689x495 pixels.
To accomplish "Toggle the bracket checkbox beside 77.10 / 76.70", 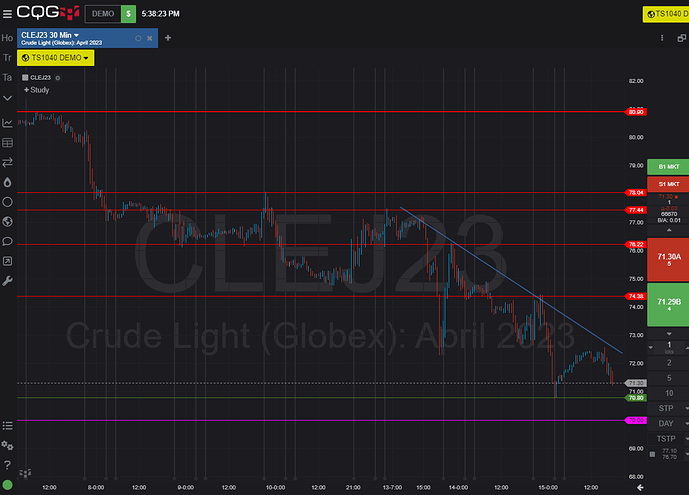I will pos(653,454).
